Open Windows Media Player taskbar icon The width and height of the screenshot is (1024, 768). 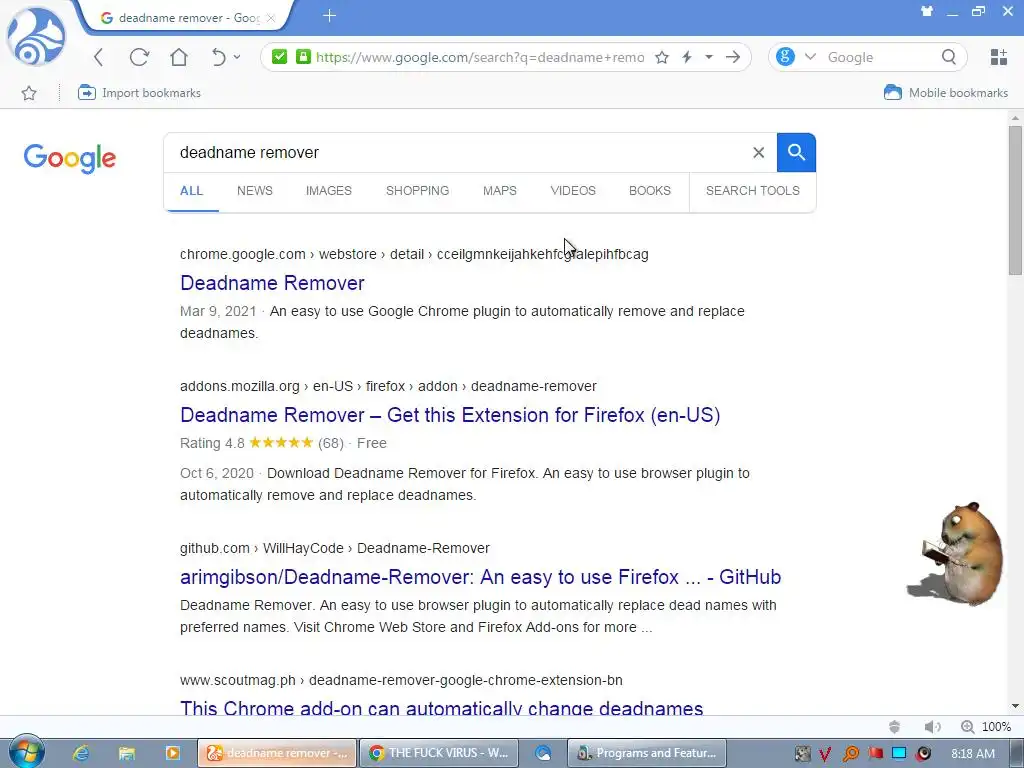(172, 753)
